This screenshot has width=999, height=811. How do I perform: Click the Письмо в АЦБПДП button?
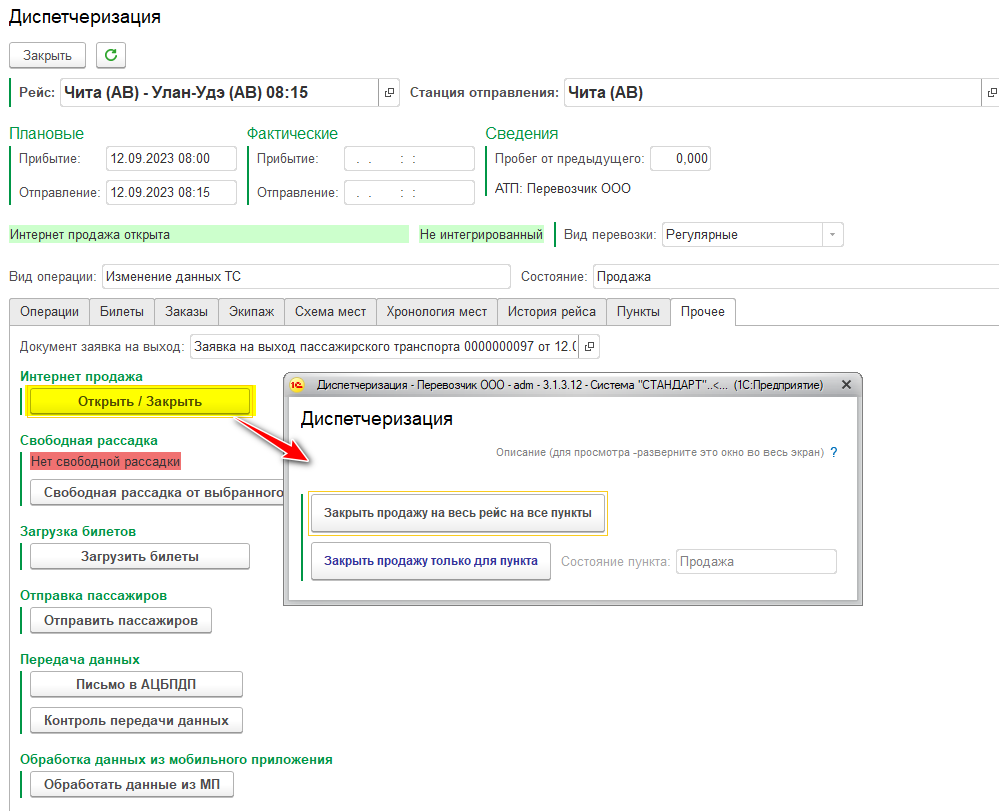(x=136, y=685)
